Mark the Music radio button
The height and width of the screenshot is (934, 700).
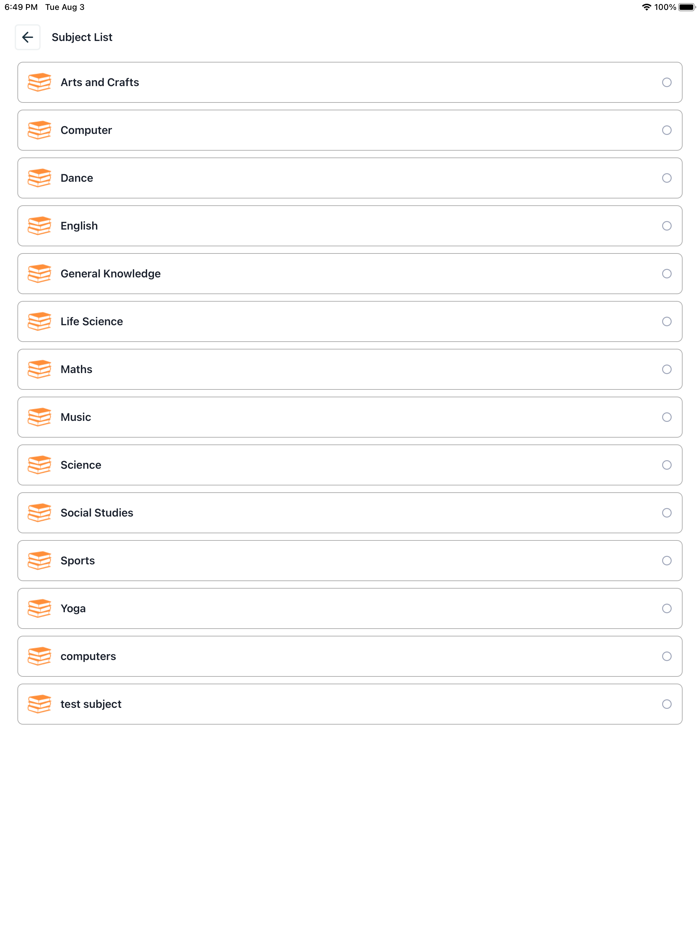[667, 417]
